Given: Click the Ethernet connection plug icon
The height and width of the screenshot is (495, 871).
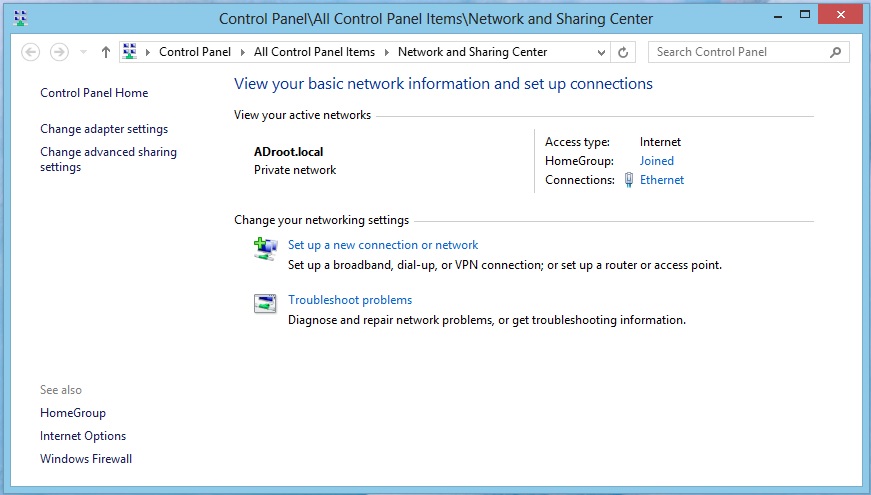Looking at the screenshot, I should click(628, 180).
